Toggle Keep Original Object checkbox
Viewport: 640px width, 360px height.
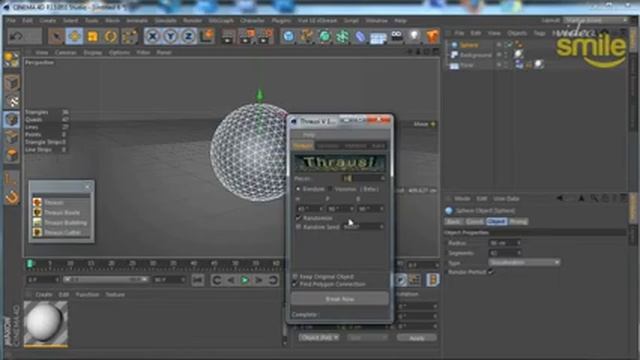point(295,276)
